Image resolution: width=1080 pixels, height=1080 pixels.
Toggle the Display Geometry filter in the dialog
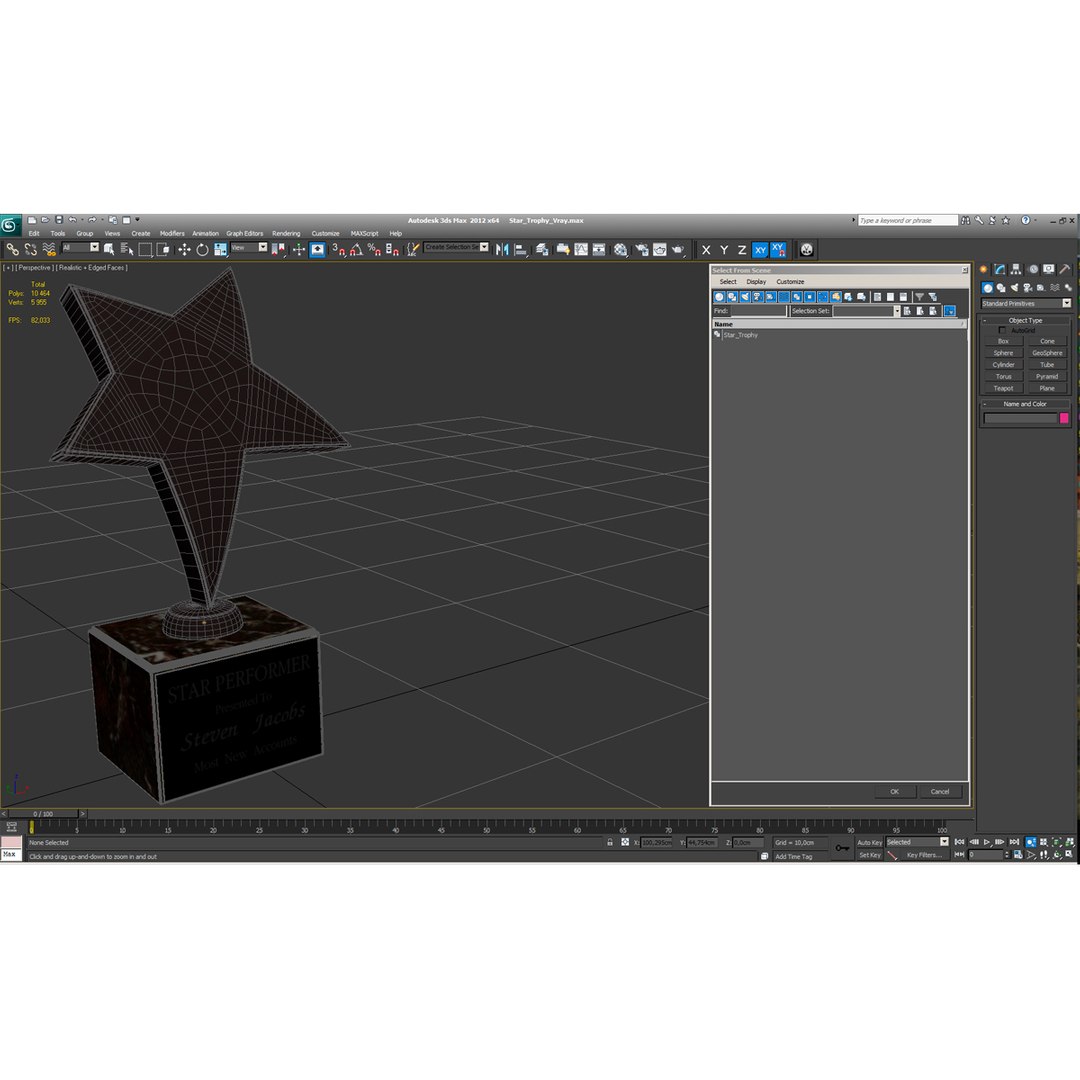click(719, 297)
